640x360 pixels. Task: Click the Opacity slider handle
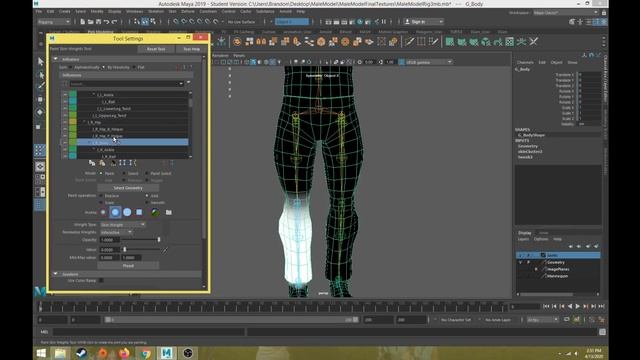[159, 240]
